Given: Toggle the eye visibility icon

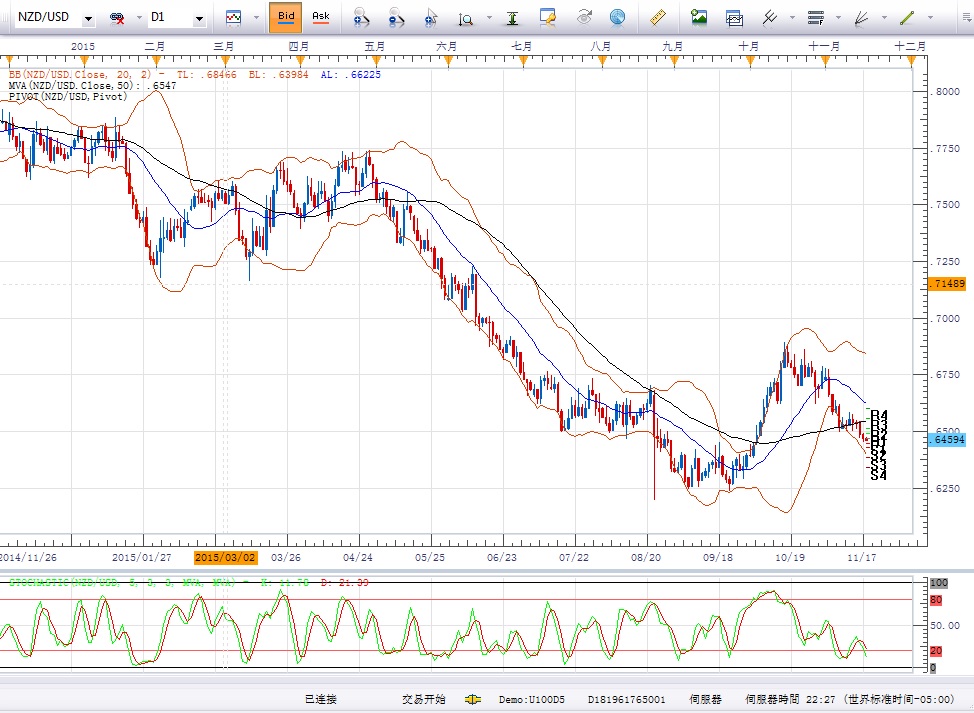Looking at the screenshot, I should (x=584, y=17).
